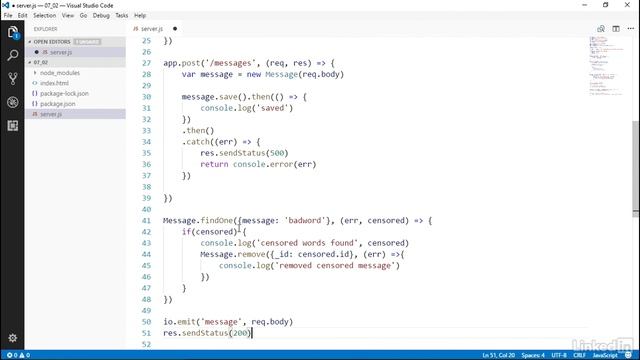
Task: Click on console.log('saved') text
Action: click(x=247, y=108)
